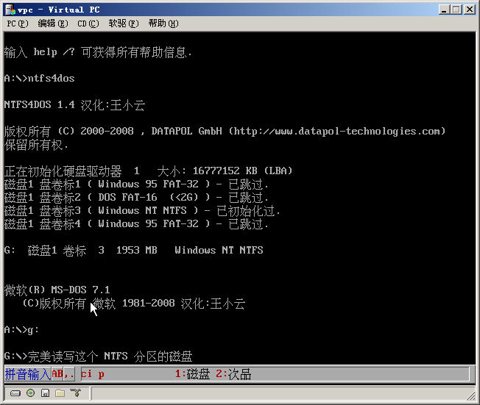Click the network adapter status icon
480x405 pixels.
click(75, 393)
